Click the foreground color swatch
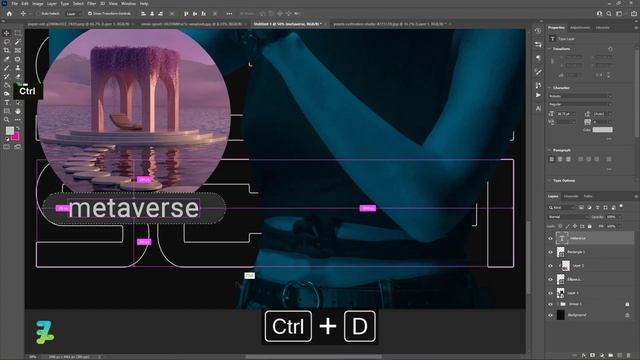Screen dimensions: 640x360 pyautogui.click(x=9, y=131)
